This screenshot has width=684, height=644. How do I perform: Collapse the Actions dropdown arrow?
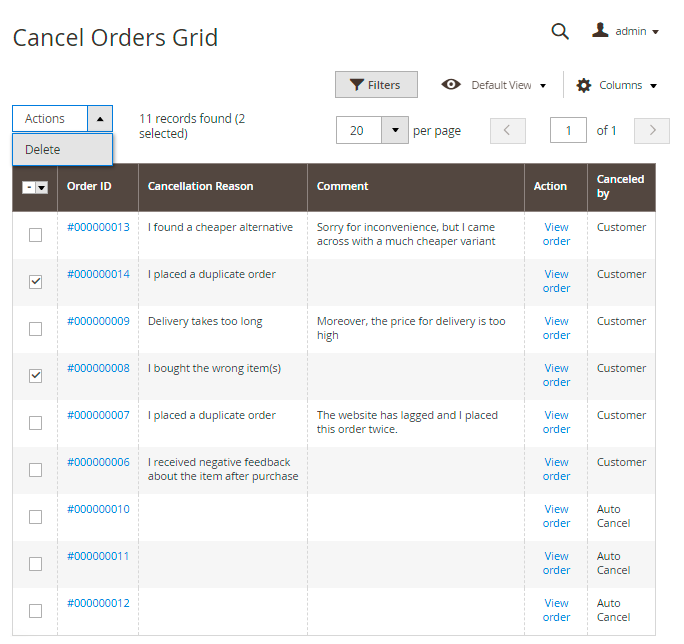100,119
